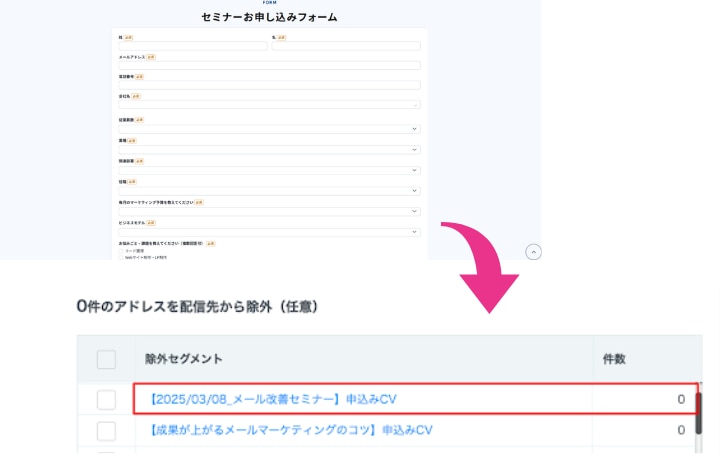The image size is (720, 468).
Task: Click the 電話番号 input field
Action: [x=269, y=85]
